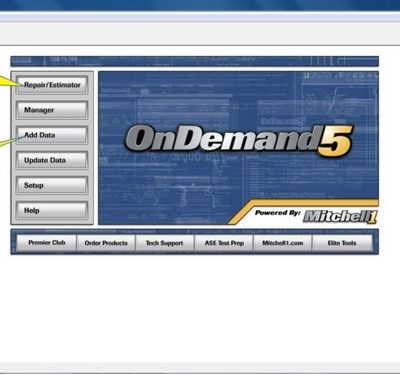400x375 pixels.
Task: Visit Mitchell1.com from the bottom bar
Action: click(x=283, y=243)
